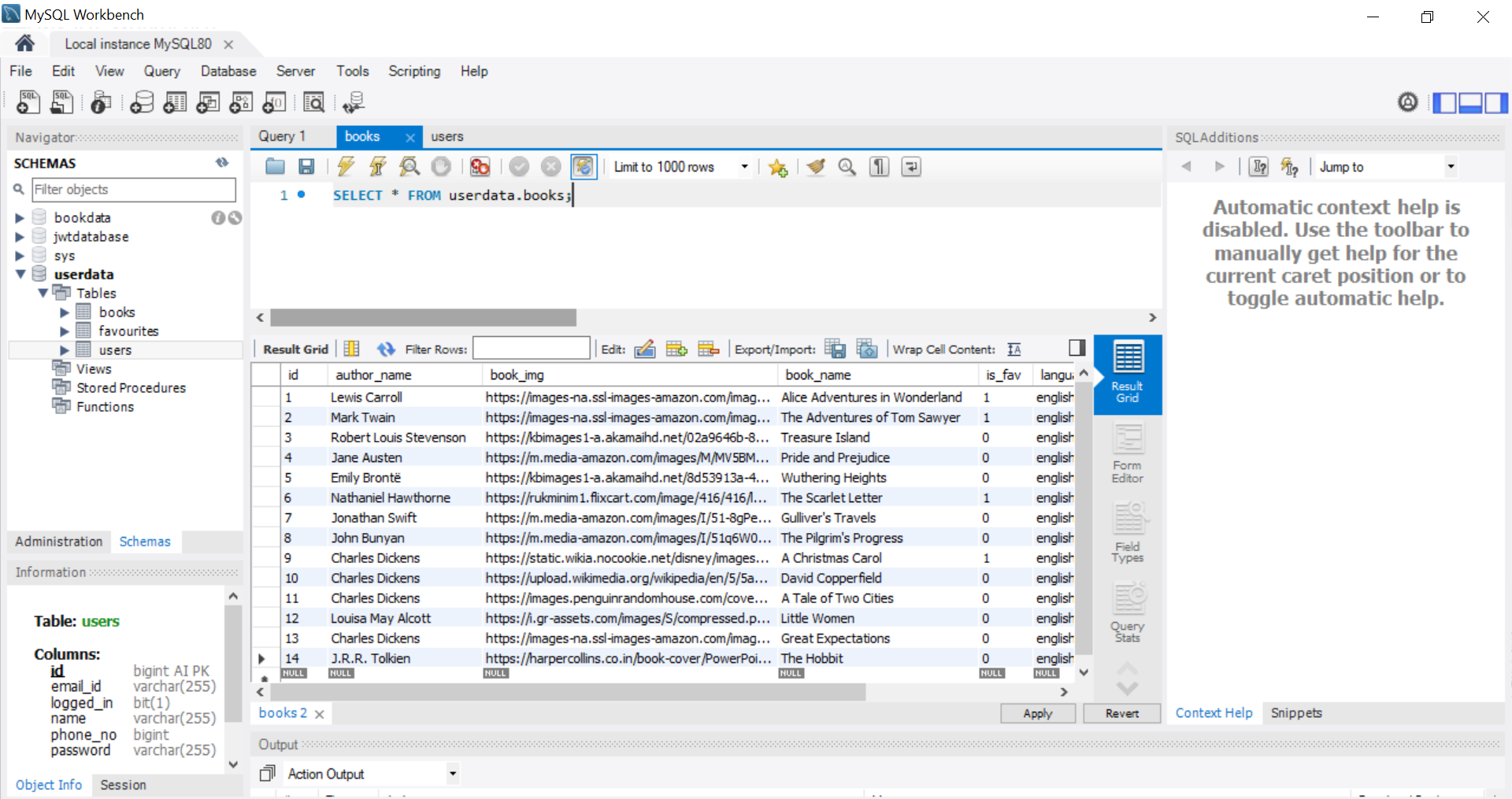Viewport: 1512px width, 799px height.
Task: Click the Create New SQL Tab icon
Action: 28,102
